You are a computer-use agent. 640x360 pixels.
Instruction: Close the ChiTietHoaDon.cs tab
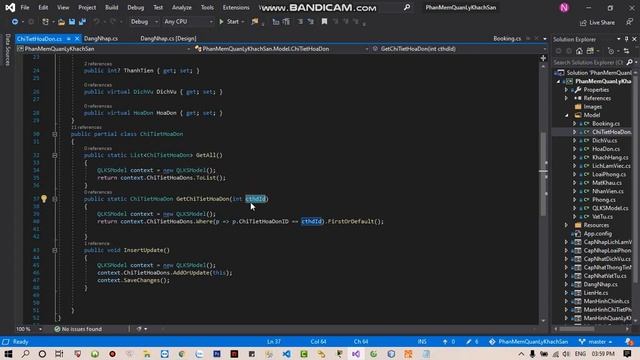[x=77, y=39]
